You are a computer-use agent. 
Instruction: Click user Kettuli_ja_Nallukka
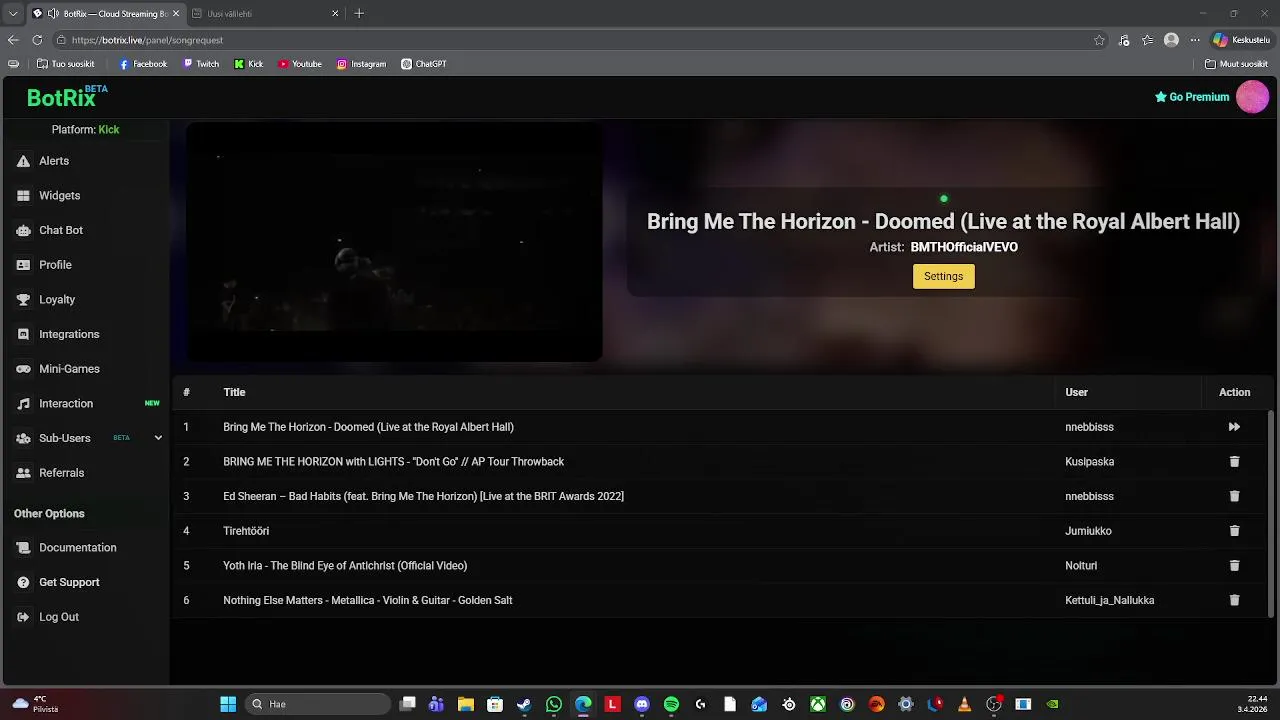pyautogui.click(x=1110, y=600)
